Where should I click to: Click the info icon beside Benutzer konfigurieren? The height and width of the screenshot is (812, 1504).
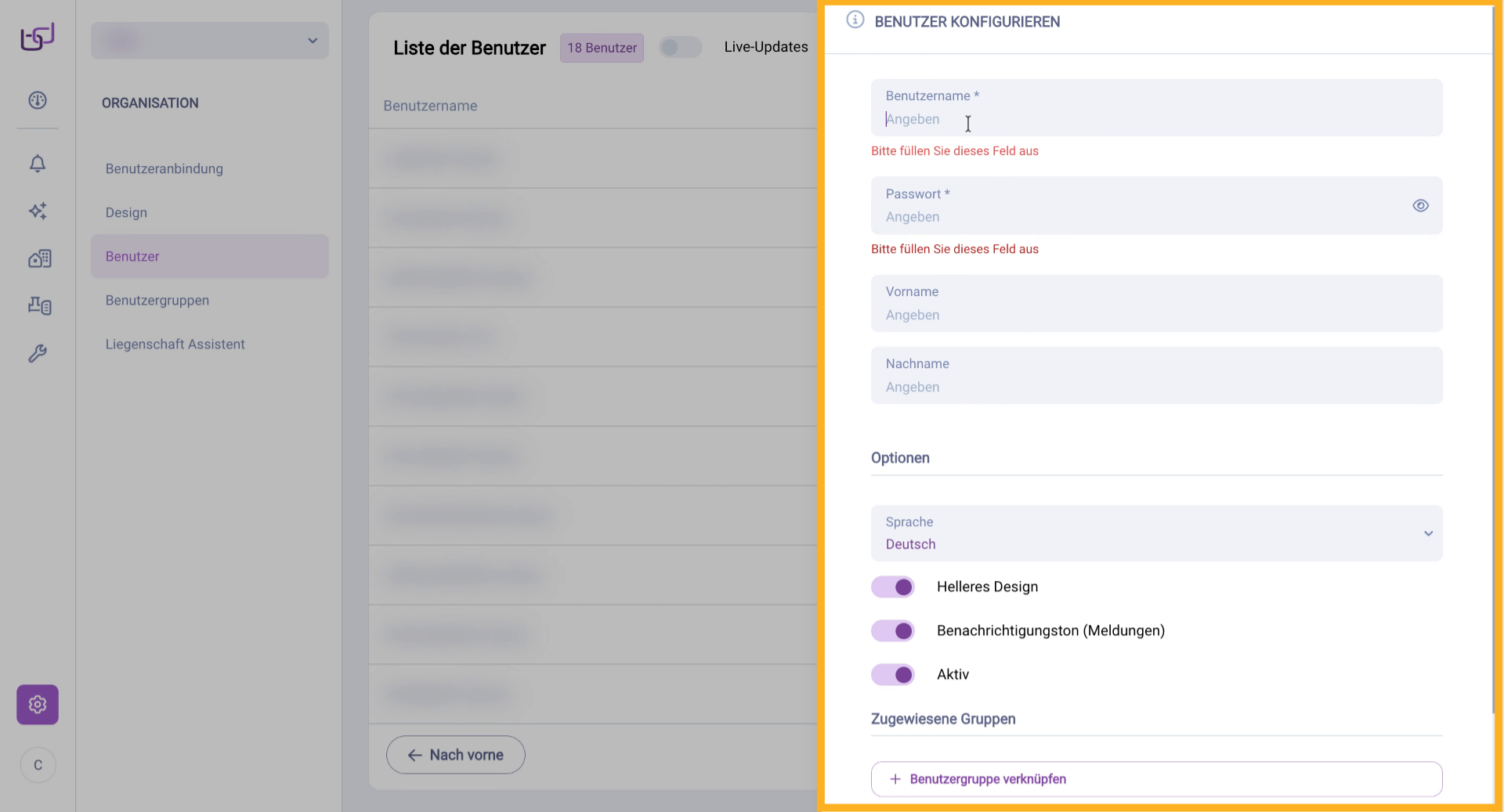(855, 20)
